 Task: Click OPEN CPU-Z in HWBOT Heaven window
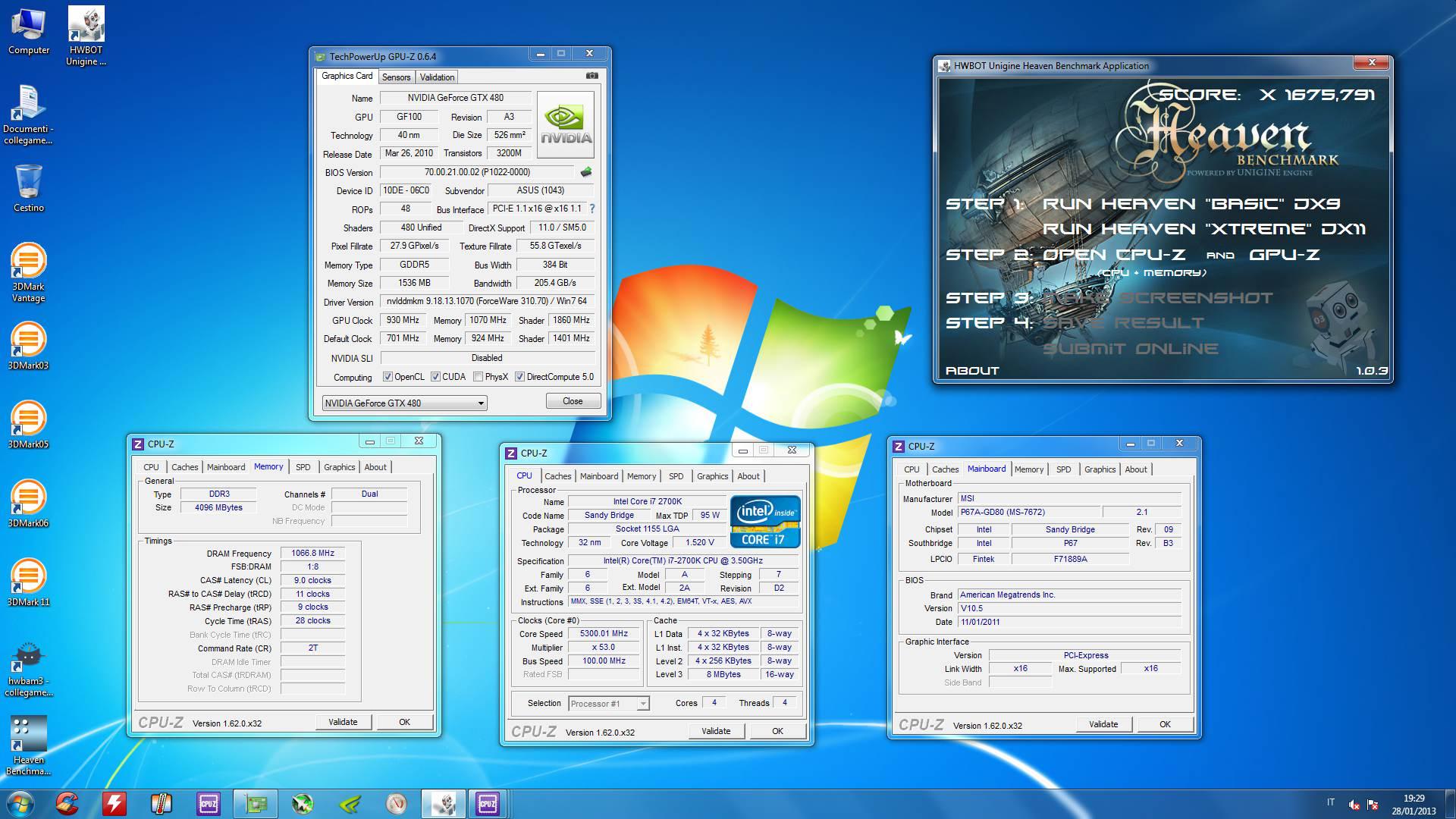pyautogui.click(x=1114, y=255)
